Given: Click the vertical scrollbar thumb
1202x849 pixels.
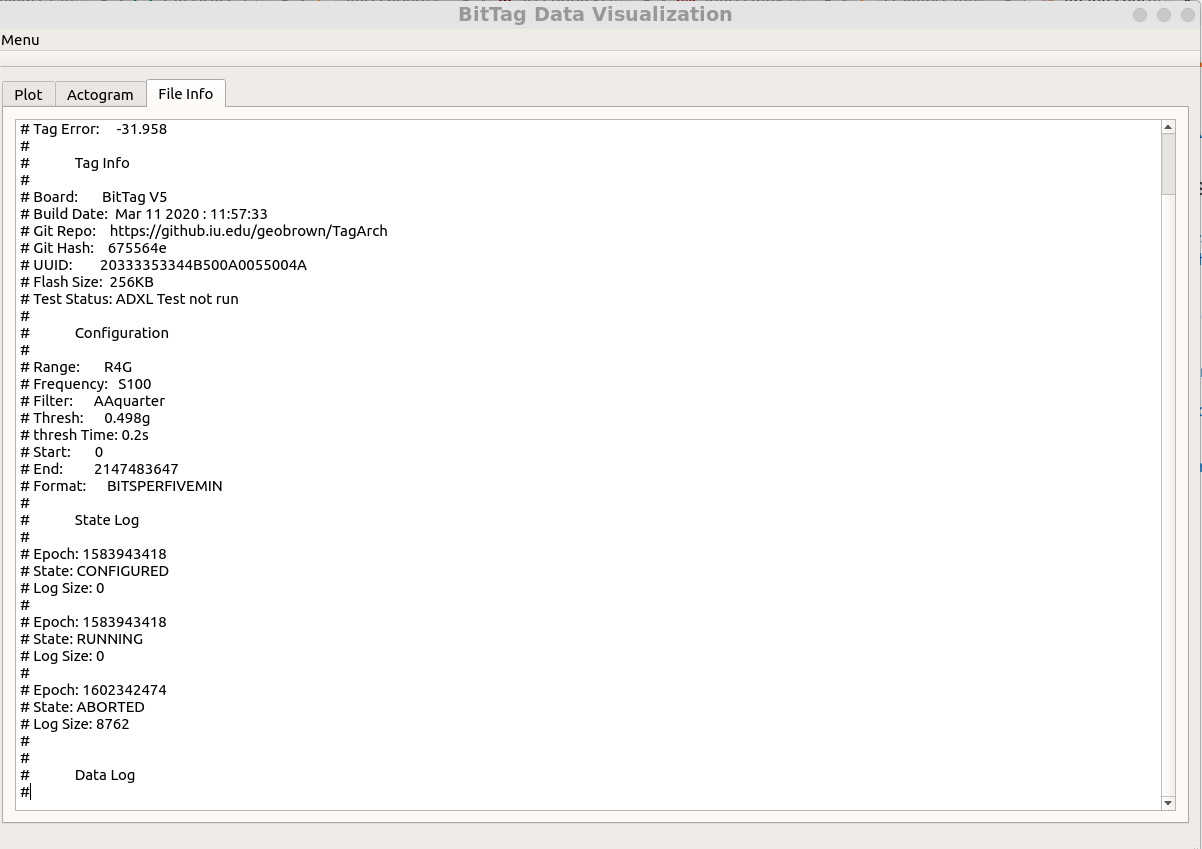Looking at the screenshot, I should (x=1167, y=164).
